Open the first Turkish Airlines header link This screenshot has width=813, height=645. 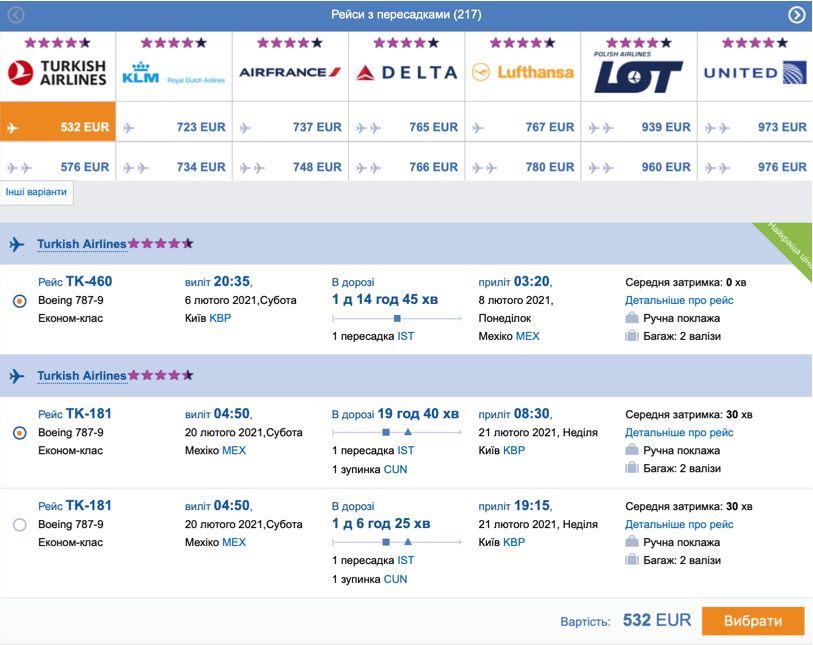point(81,244)
